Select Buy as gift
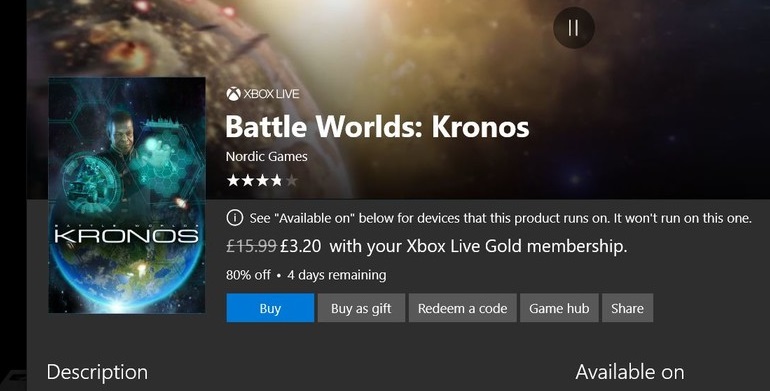The image size is (770, 391). 361,308
